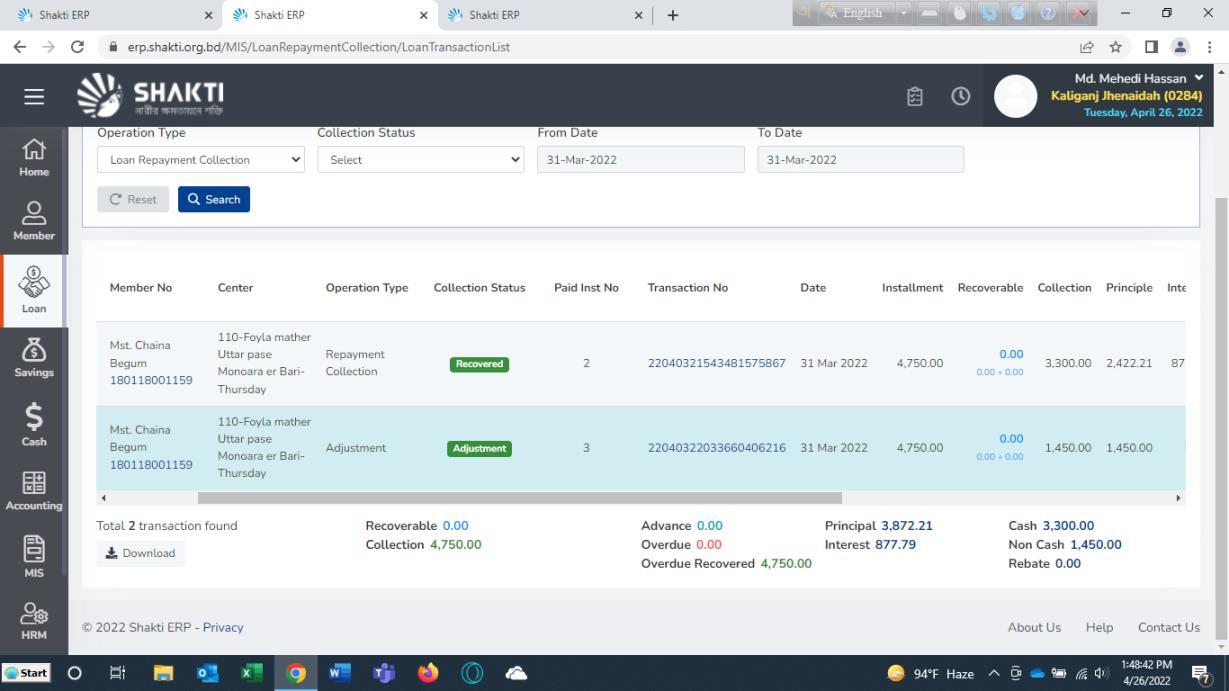Open the Collection Status dropdown
The width and height of the screenshot is (1229, 691).
(x=421, y=160)
